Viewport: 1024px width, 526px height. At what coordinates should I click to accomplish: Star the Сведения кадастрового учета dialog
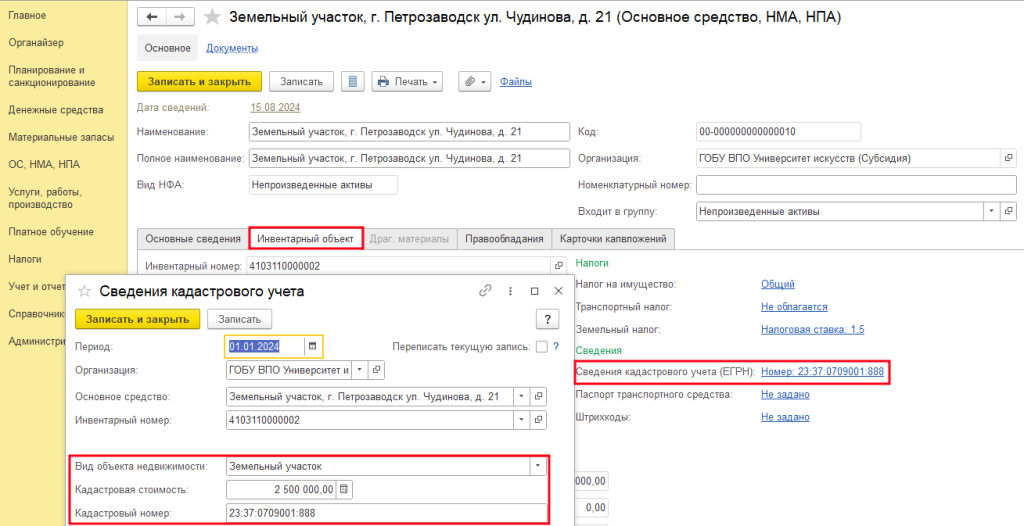[x=84, y=291]
